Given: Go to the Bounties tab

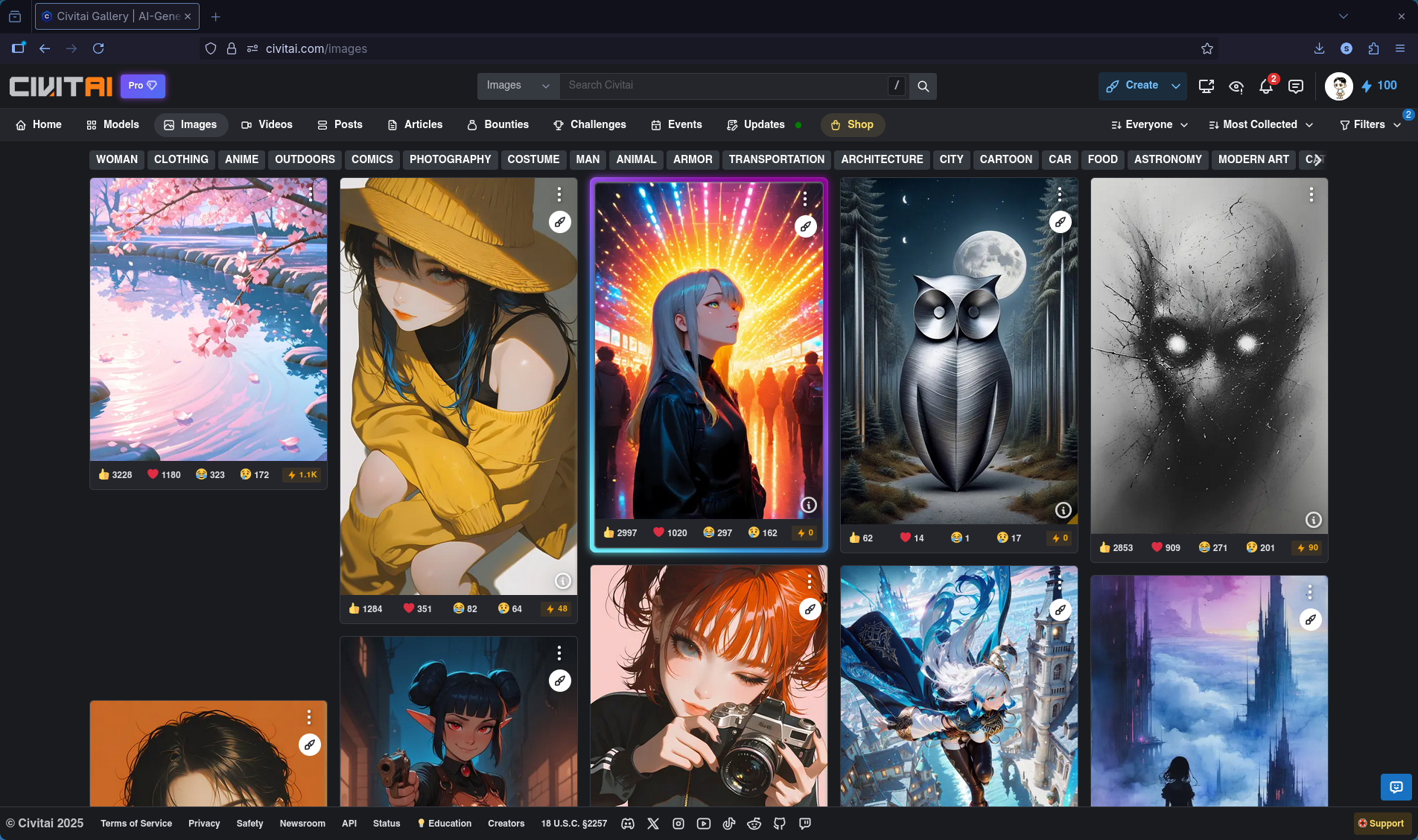Looking at the screenshot, I should (497, 124).
